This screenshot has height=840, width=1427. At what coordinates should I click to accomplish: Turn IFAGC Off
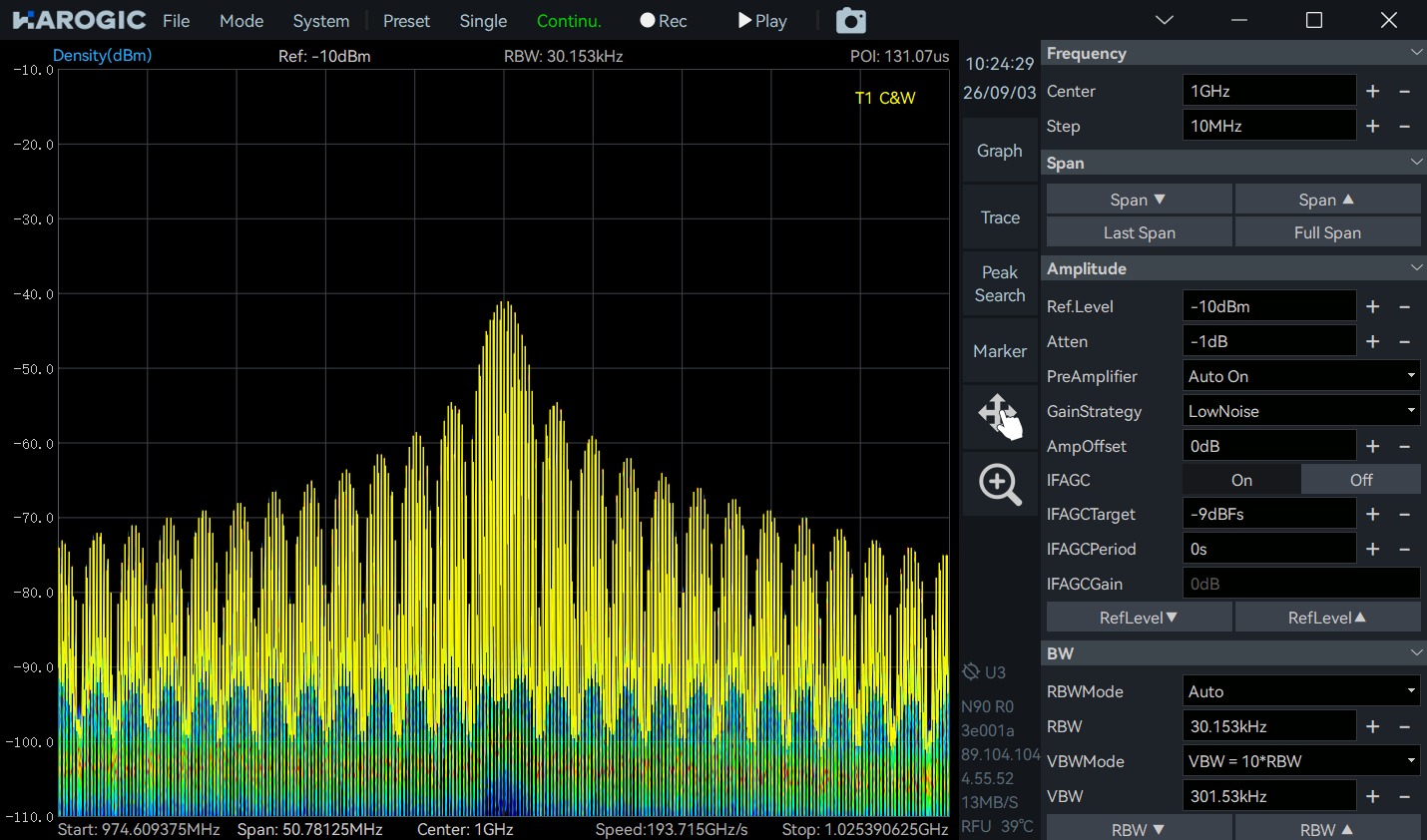pos(1361,480)
